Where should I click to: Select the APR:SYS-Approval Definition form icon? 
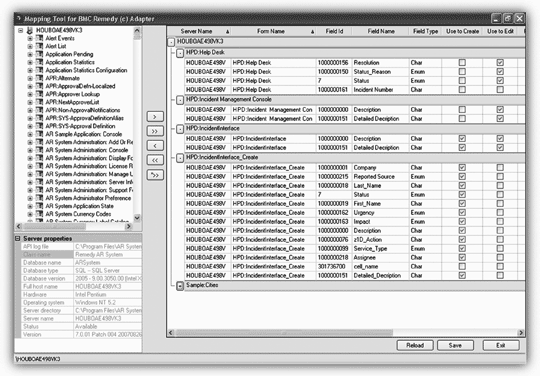tap(40, 126)
